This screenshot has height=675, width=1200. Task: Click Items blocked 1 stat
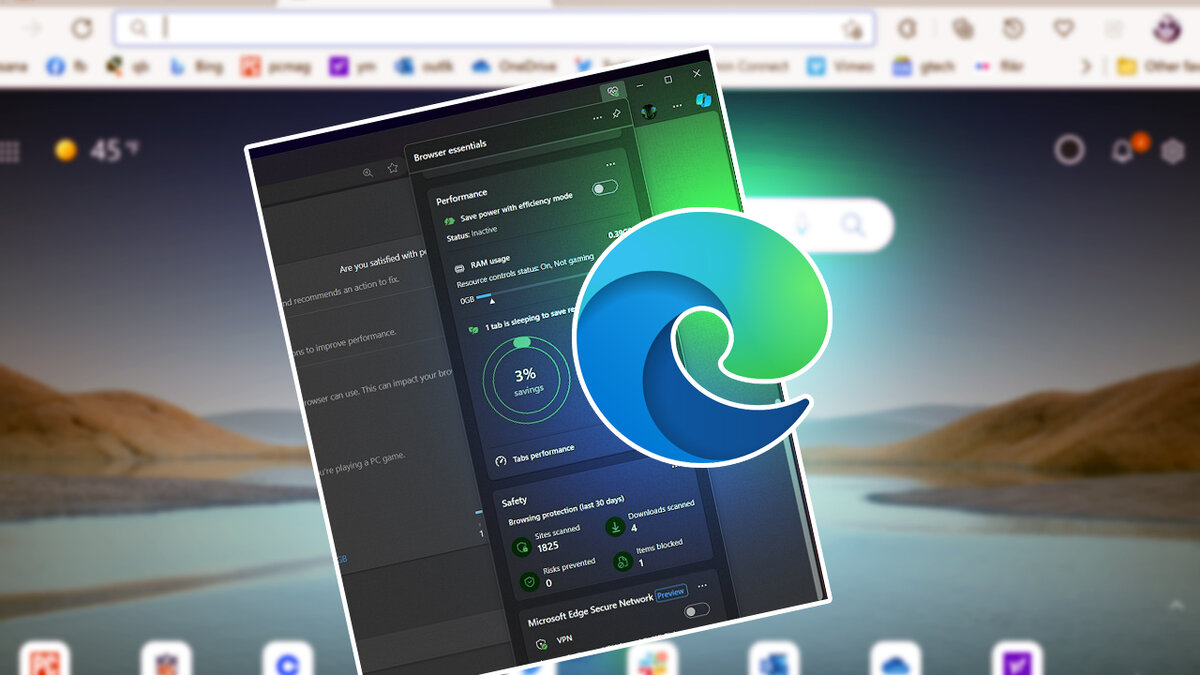pos(647,554)
